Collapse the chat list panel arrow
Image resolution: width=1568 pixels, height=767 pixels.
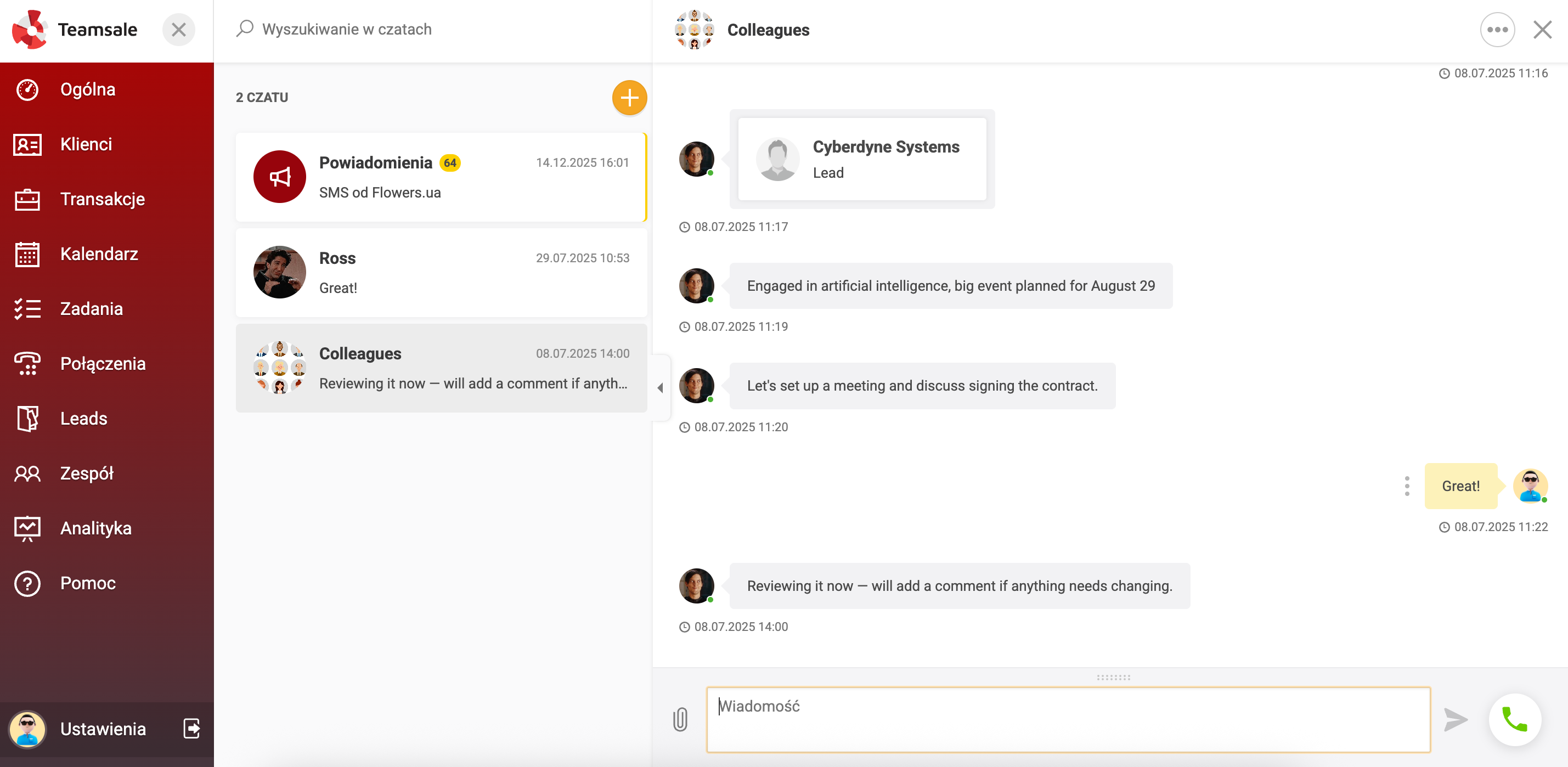pos(661,388)
